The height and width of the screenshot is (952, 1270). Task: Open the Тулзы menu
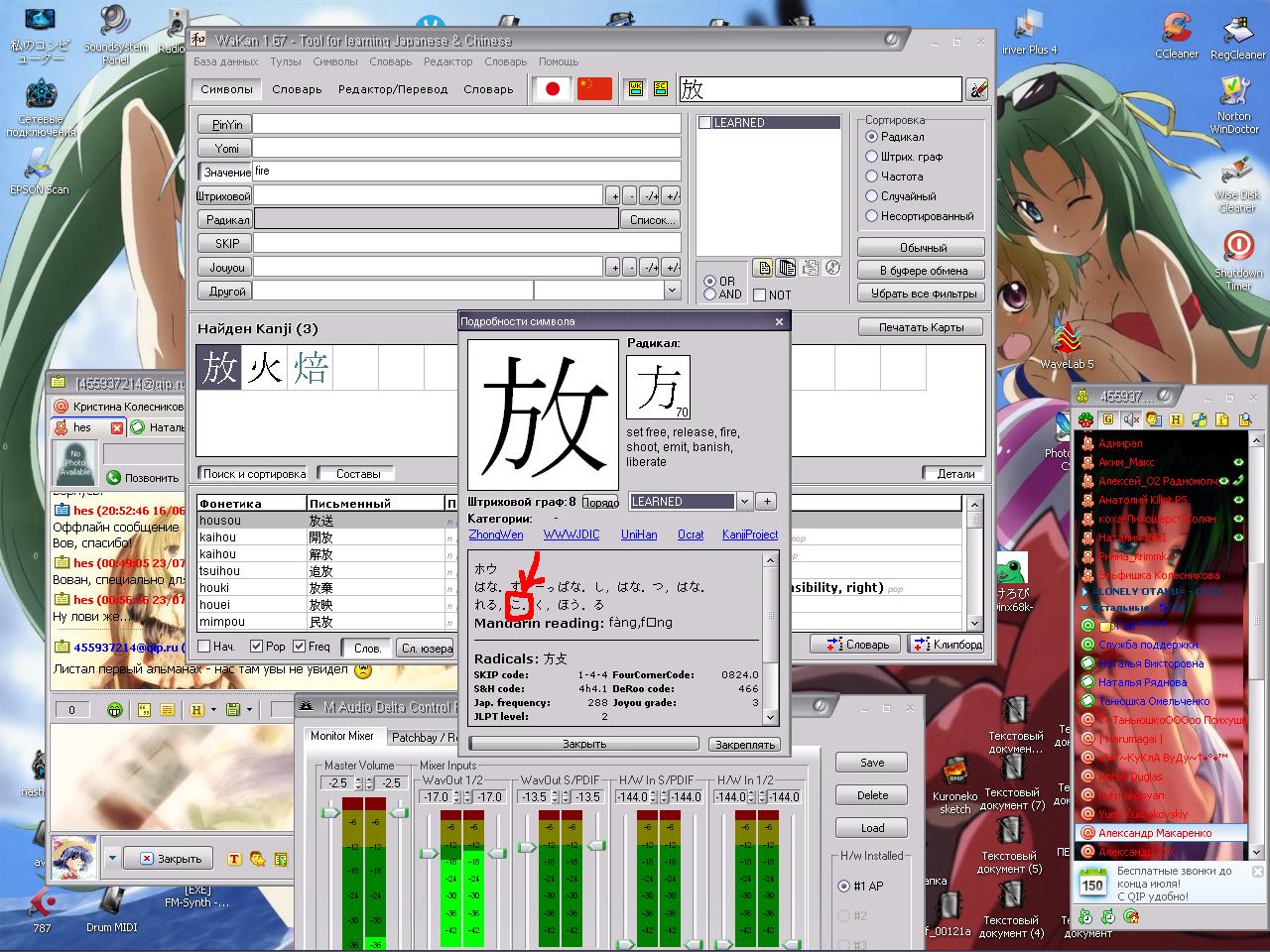(x=286, y=61)
